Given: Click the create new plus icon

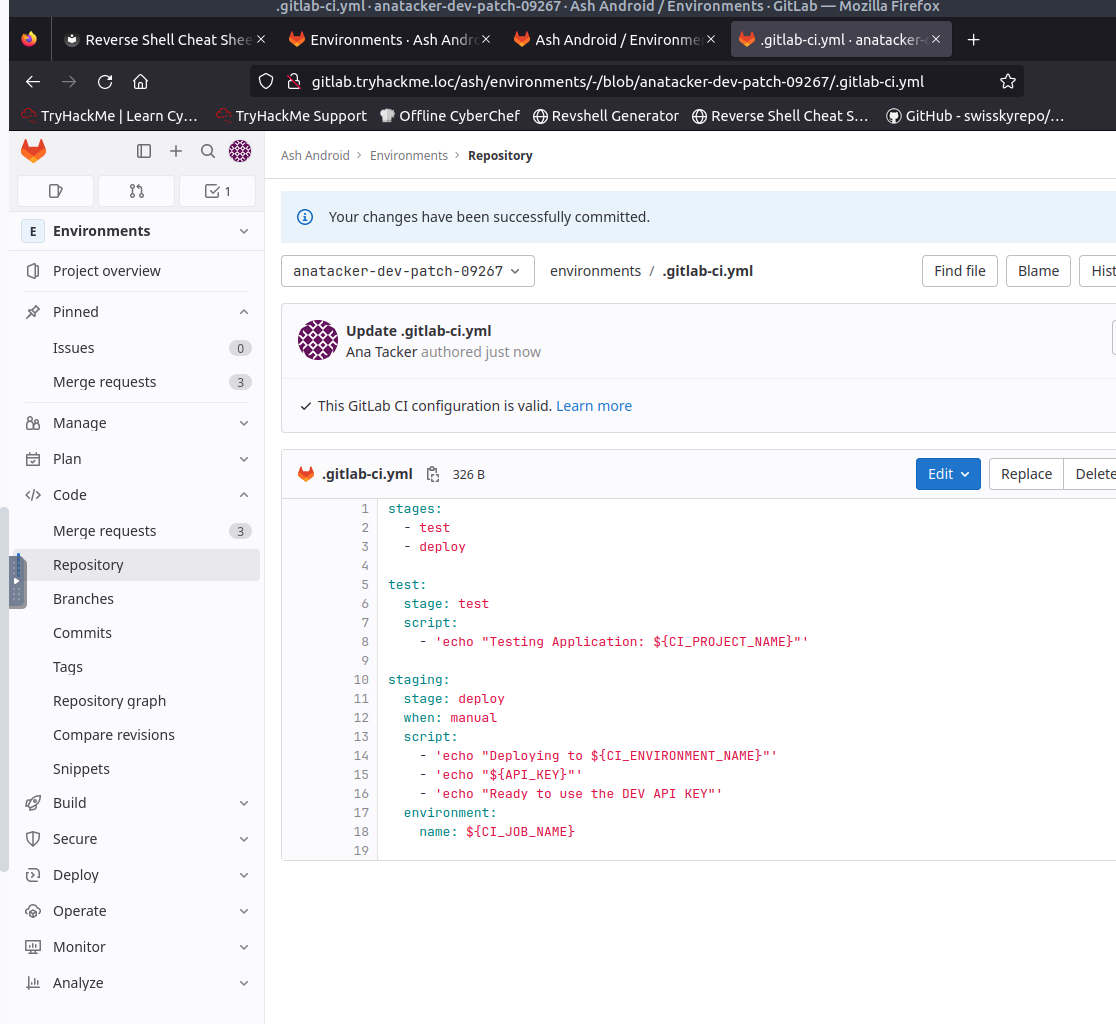Looking at the screenshot, I should tap(176, 151).
